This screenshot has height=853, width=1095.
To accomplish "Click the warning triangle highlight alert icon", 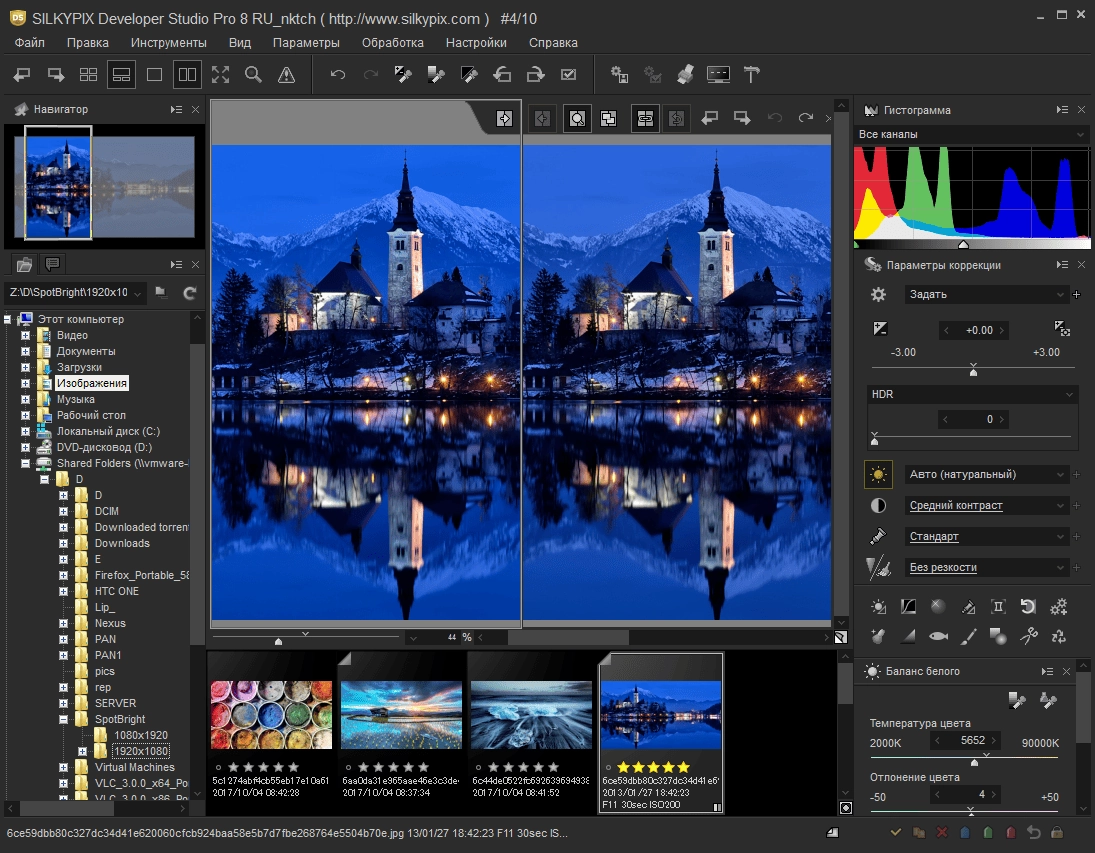I will pyautogui.click(x=286, y=75).
